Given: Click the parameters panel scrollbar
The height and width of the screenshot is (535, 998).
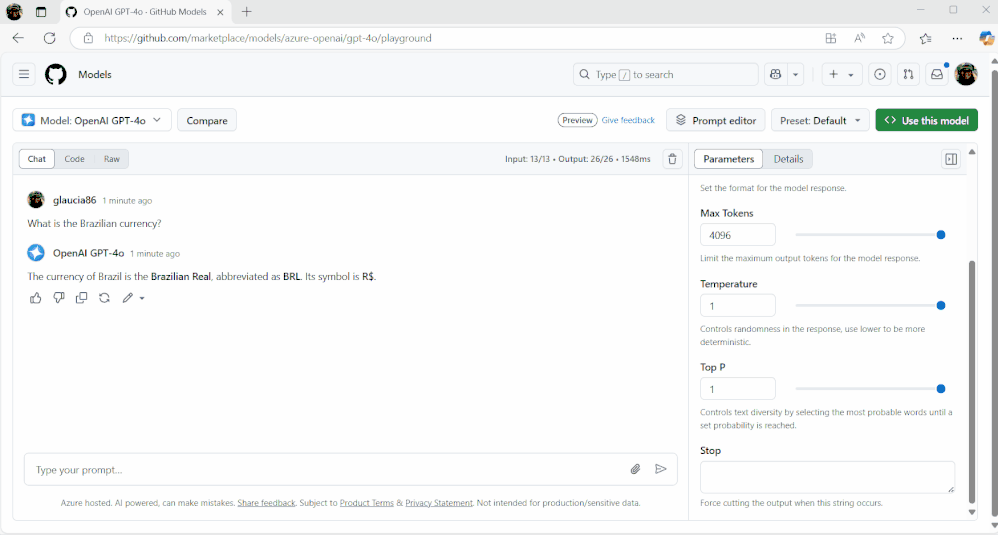Looking at the screenshot, I should [x=972, y=381].
